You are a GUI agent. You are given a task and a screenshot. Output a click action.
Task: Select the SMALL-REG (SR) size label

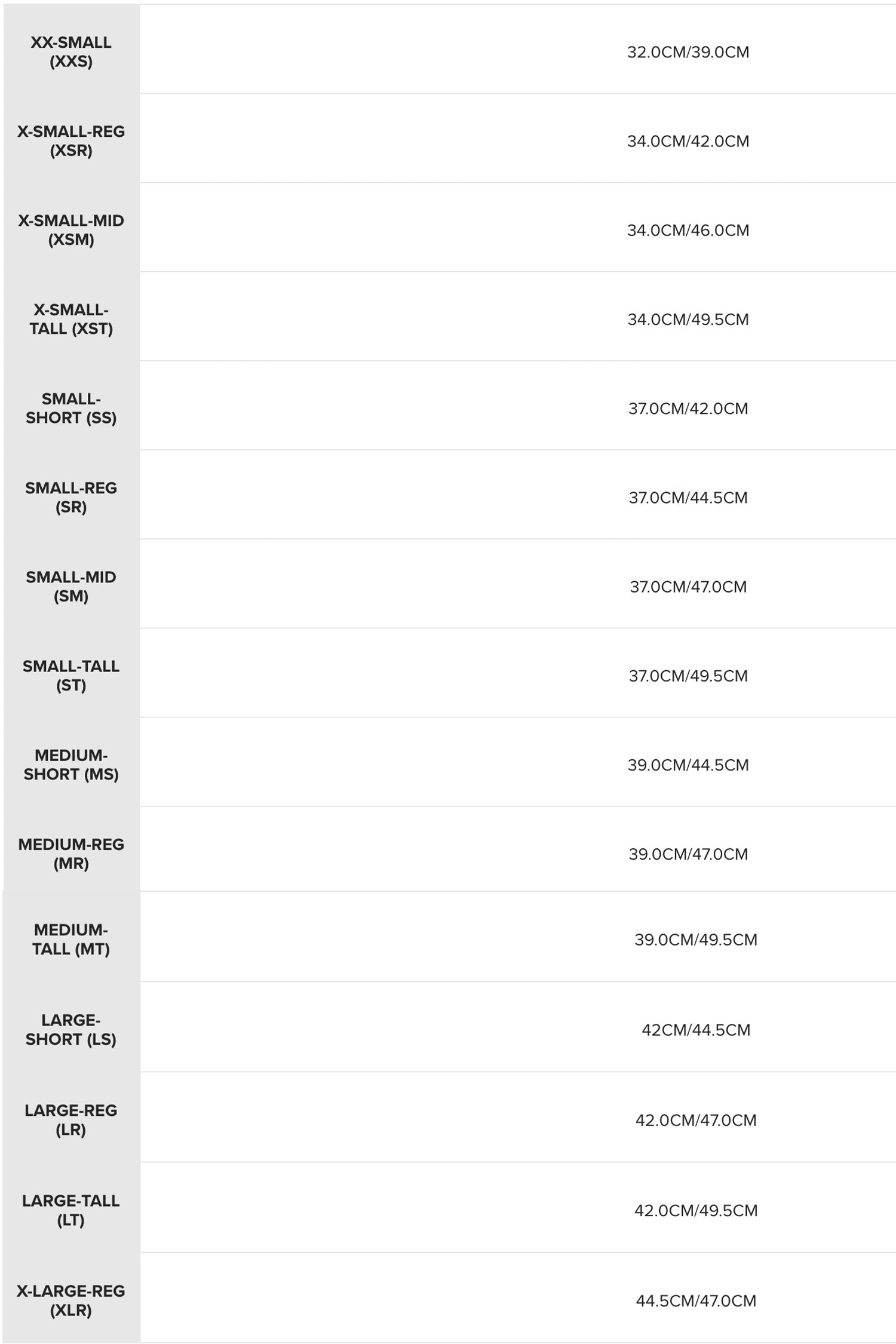71,497
